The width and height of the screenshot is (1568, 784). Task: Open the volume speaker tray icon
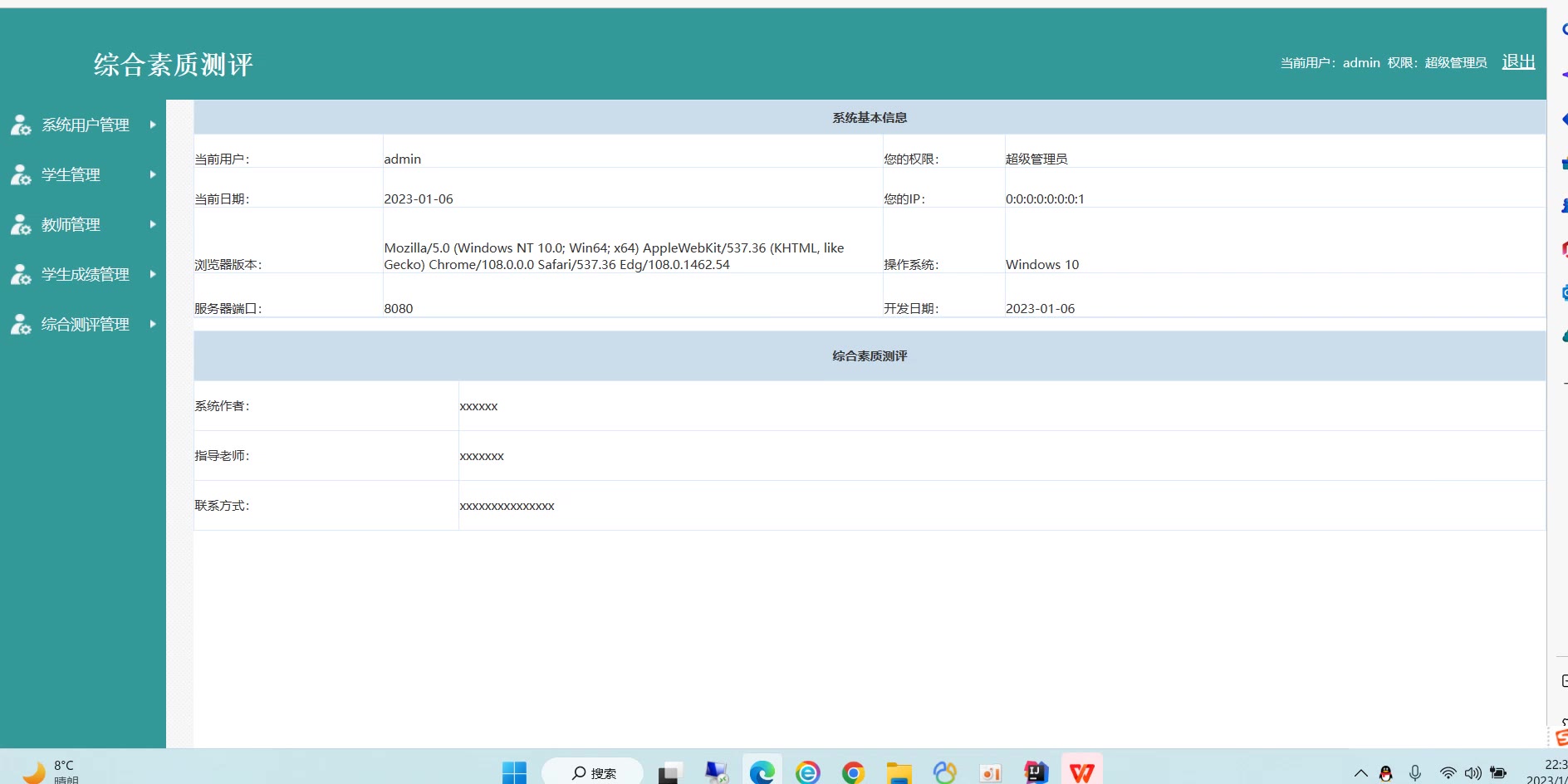tap(1473, 773)
